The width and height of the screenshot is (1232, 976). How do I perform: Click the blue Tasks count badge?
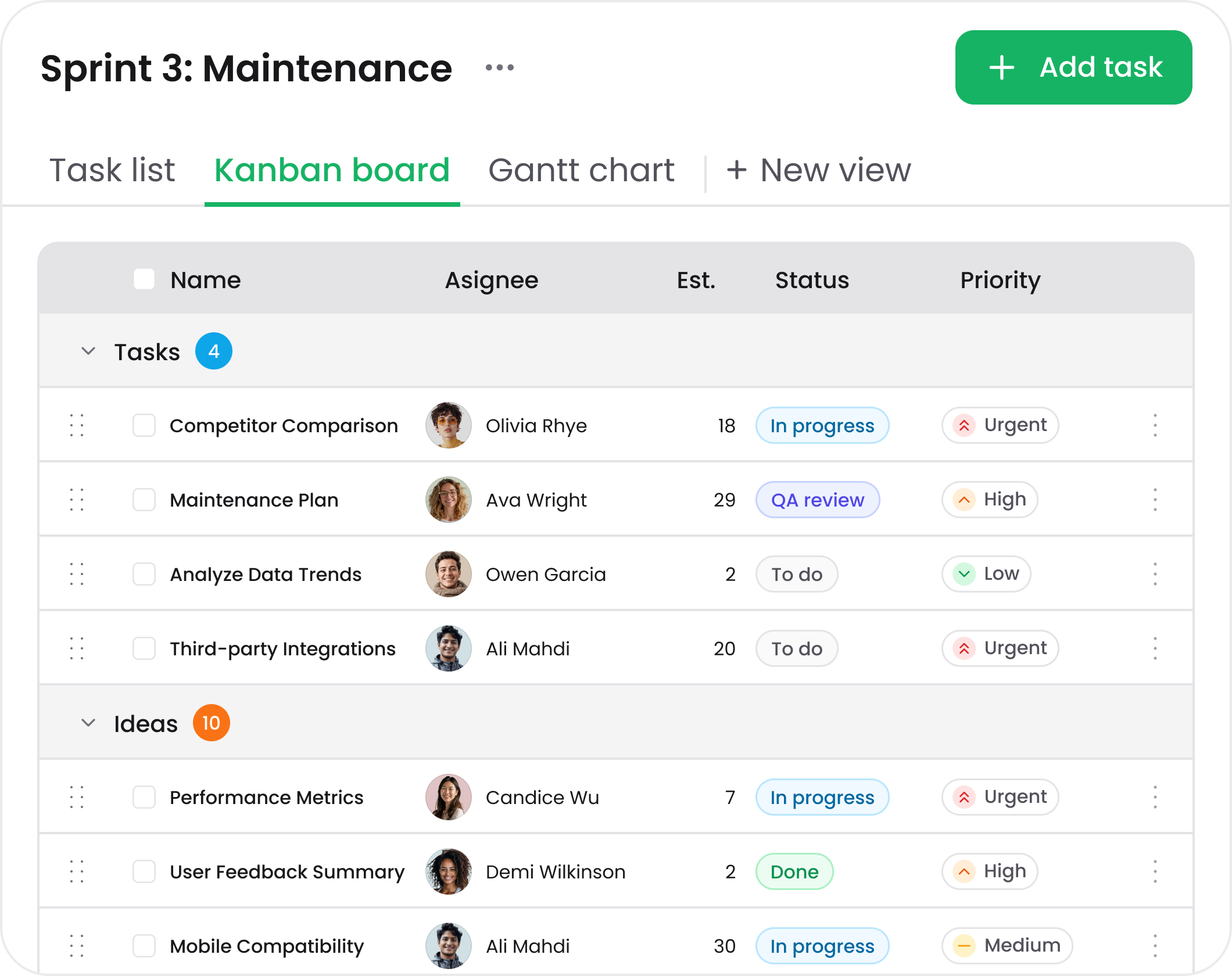[x=214, y=351]
